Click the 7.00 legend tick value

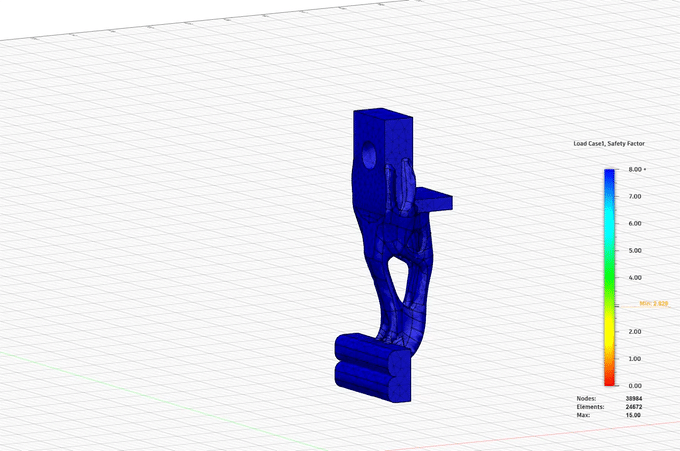635,196
